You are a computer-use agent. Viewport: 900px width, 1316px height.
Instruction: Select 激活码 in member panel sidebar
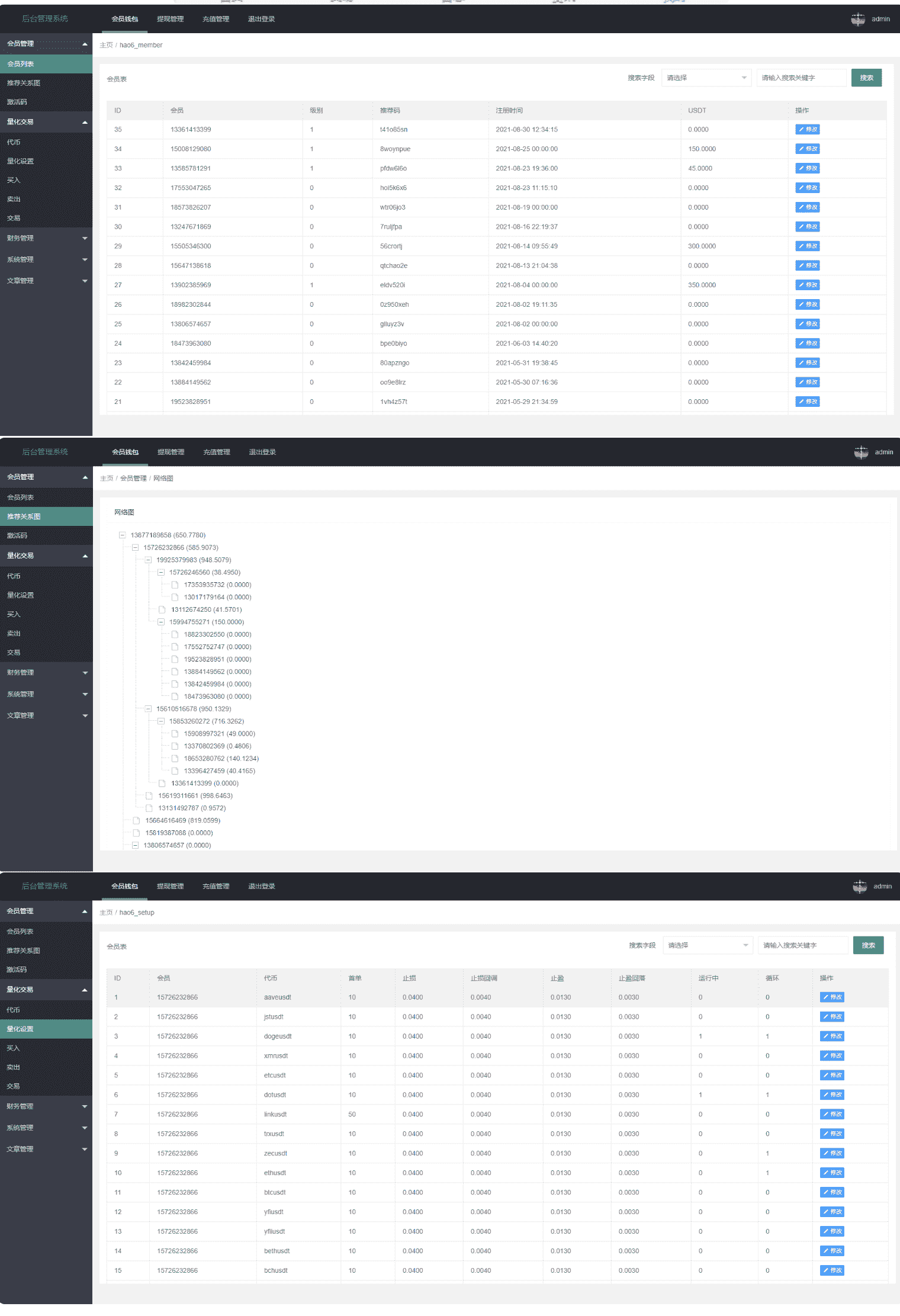(x=46, y=102)
